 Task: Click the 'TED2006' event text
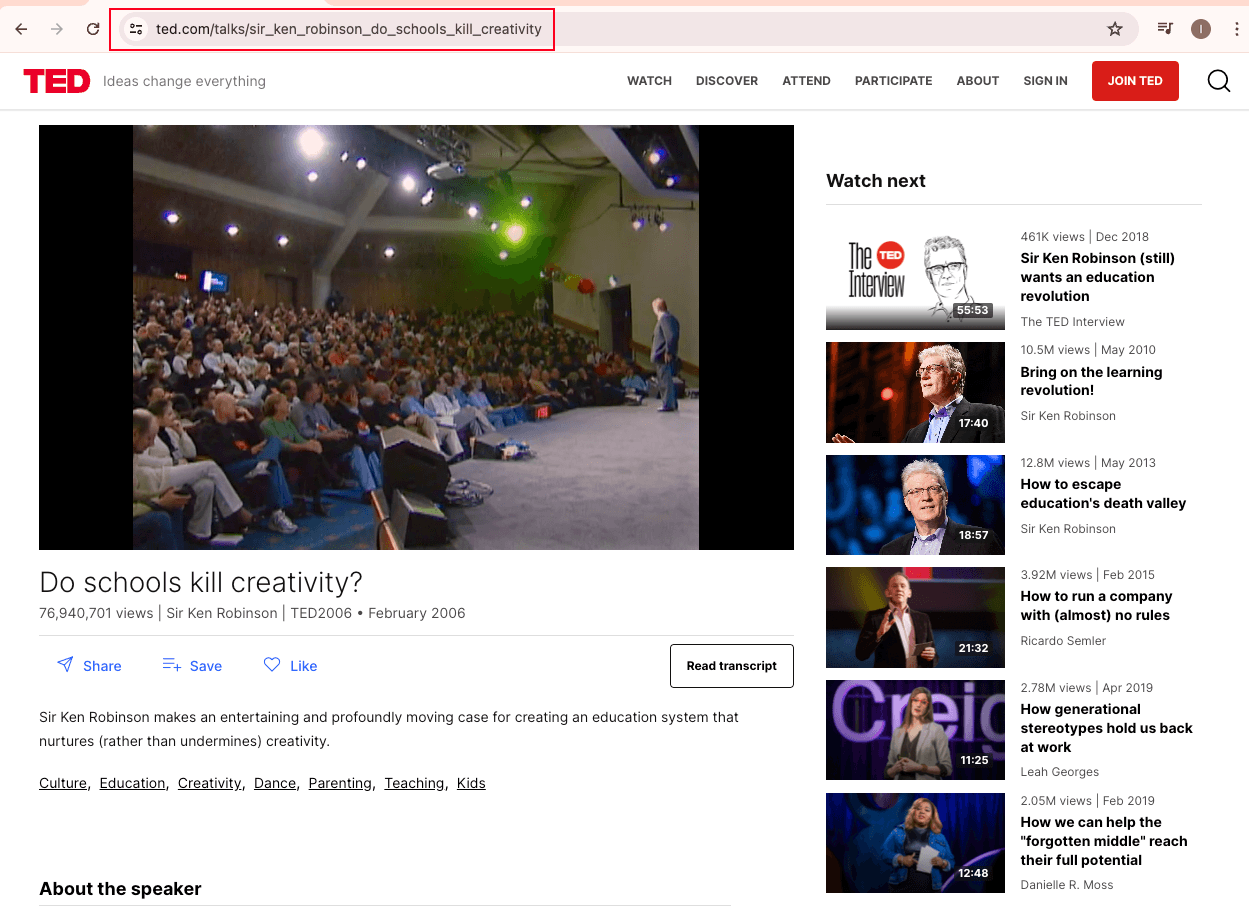pyautogui.click(x=321, y=613)
